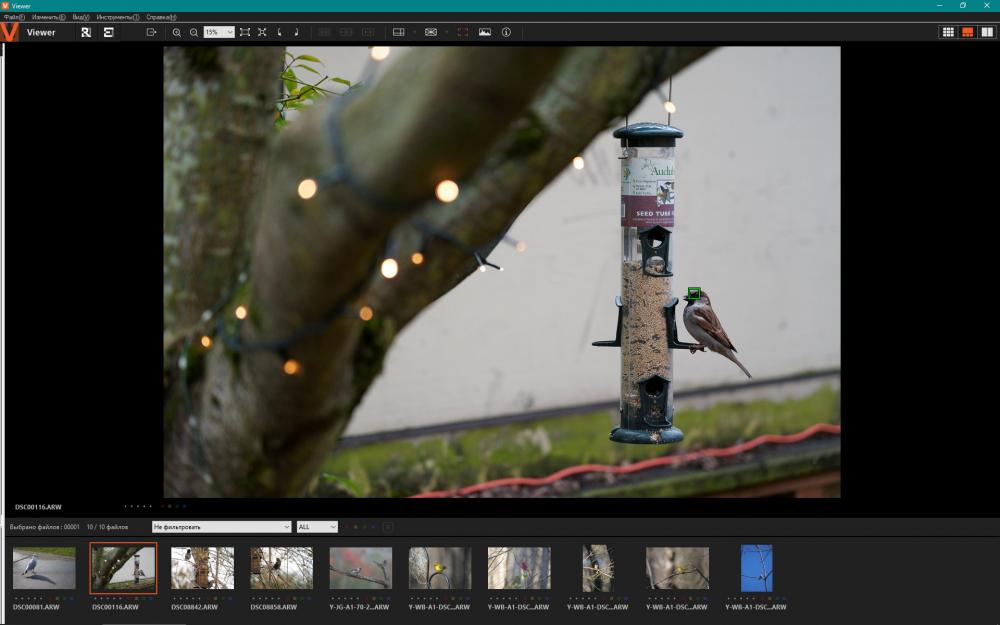1000x625 pixels.
Task: Set rating dots under the DSC00081.ARW thumbnail
Action: click(28, 598)
